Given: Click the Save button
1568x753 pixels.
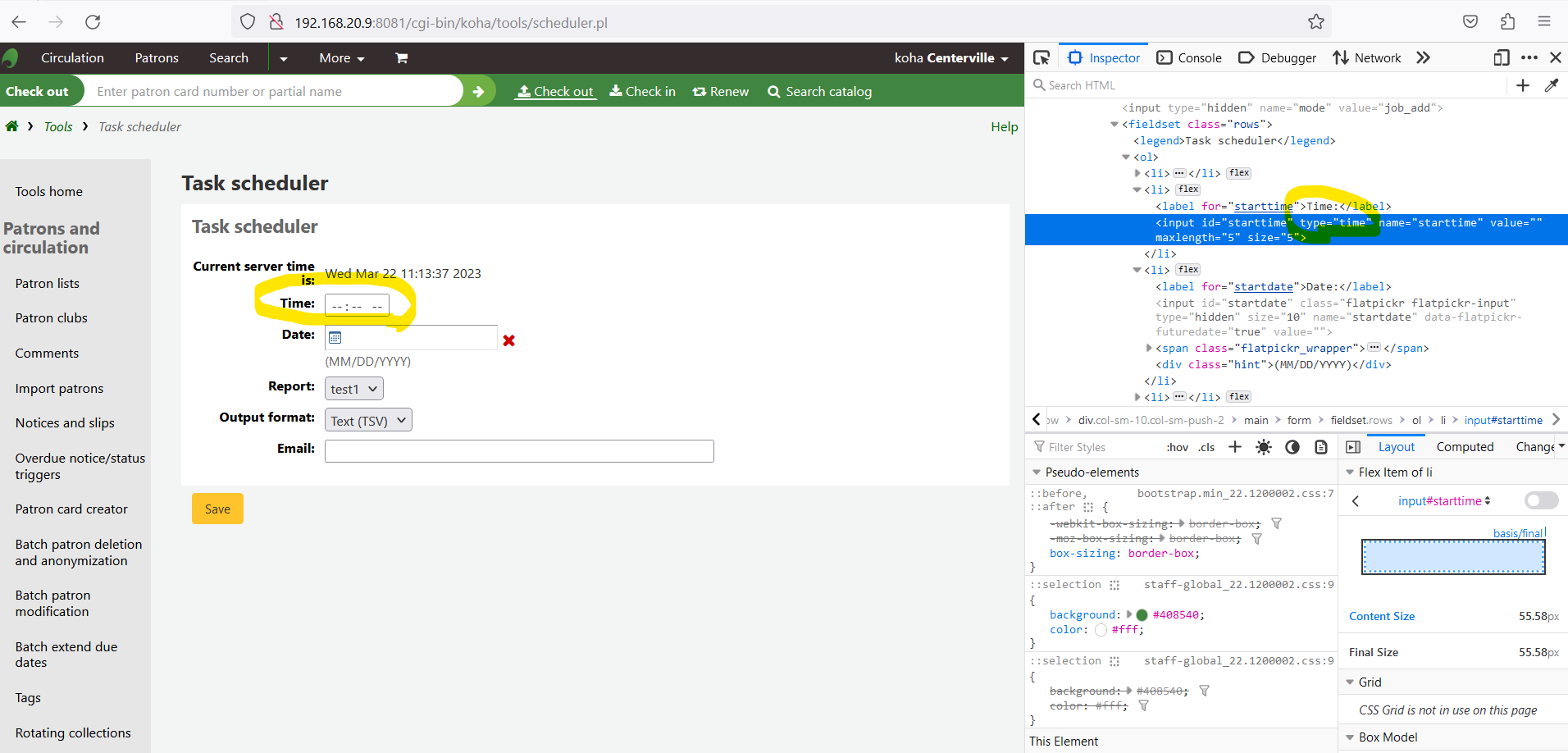Looking at the screenshot, I should coord(217,509).
